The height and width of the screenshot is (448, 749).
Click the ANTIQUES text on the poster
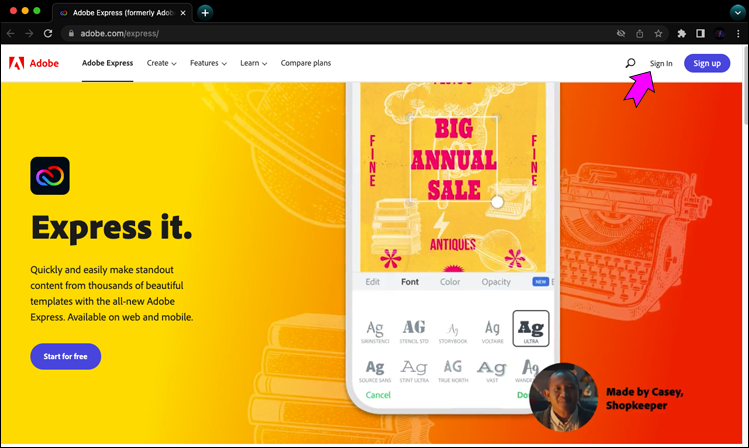point(452,245)
